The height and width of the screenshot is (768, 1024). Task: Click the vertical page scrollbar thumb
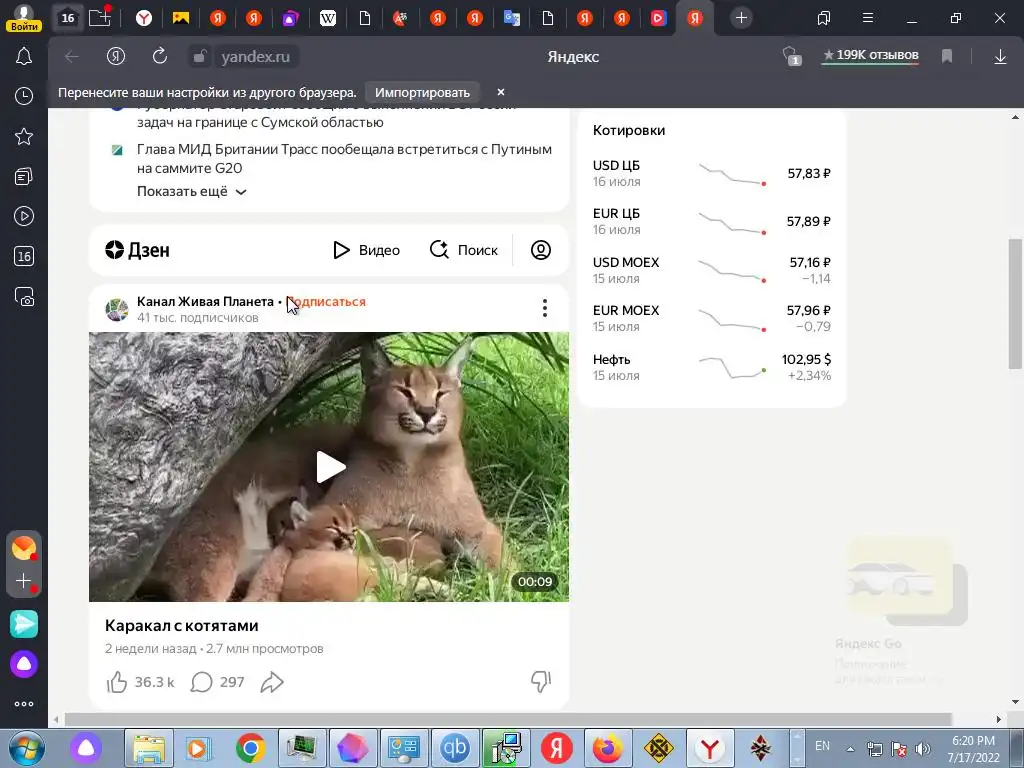coord(1015,304)
